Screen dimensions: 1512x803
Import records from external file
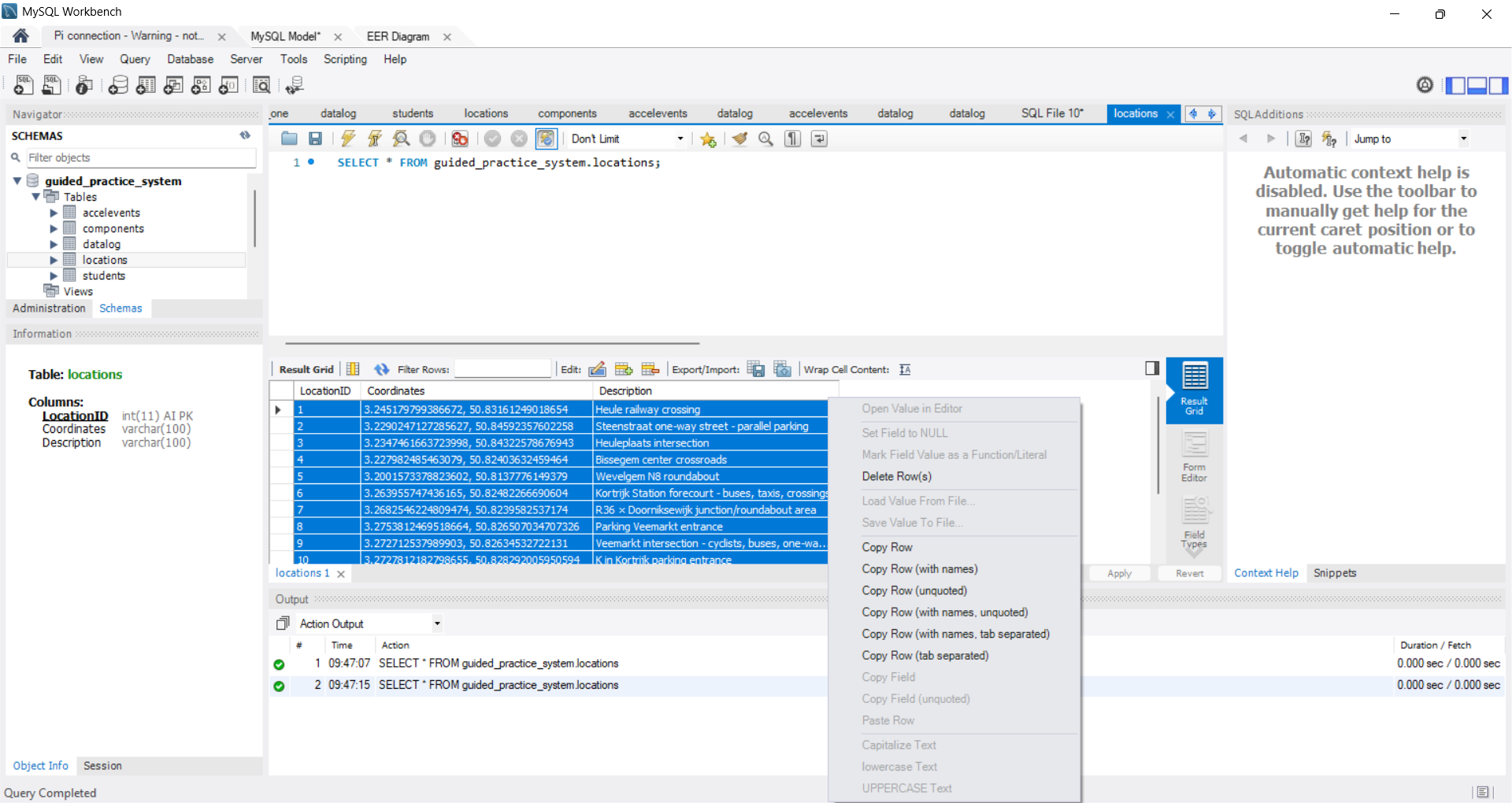click(x=782, y=369)
